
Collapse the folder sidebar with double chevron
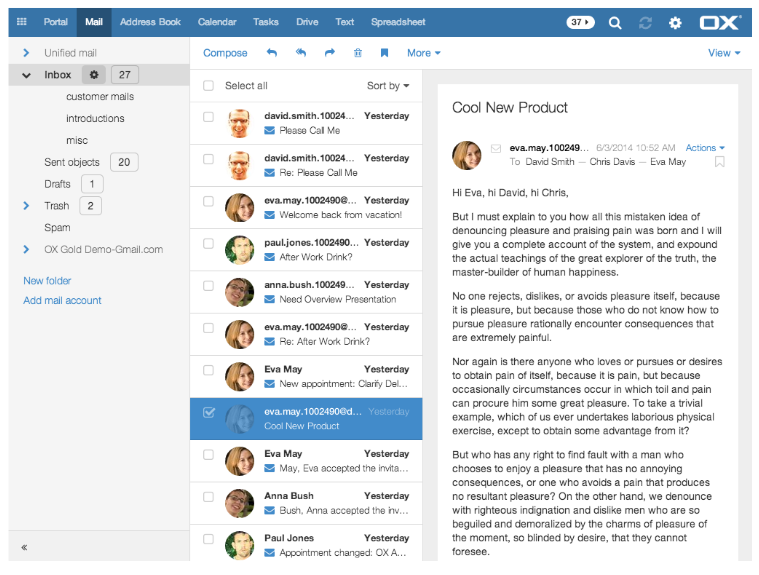(24, 547)
